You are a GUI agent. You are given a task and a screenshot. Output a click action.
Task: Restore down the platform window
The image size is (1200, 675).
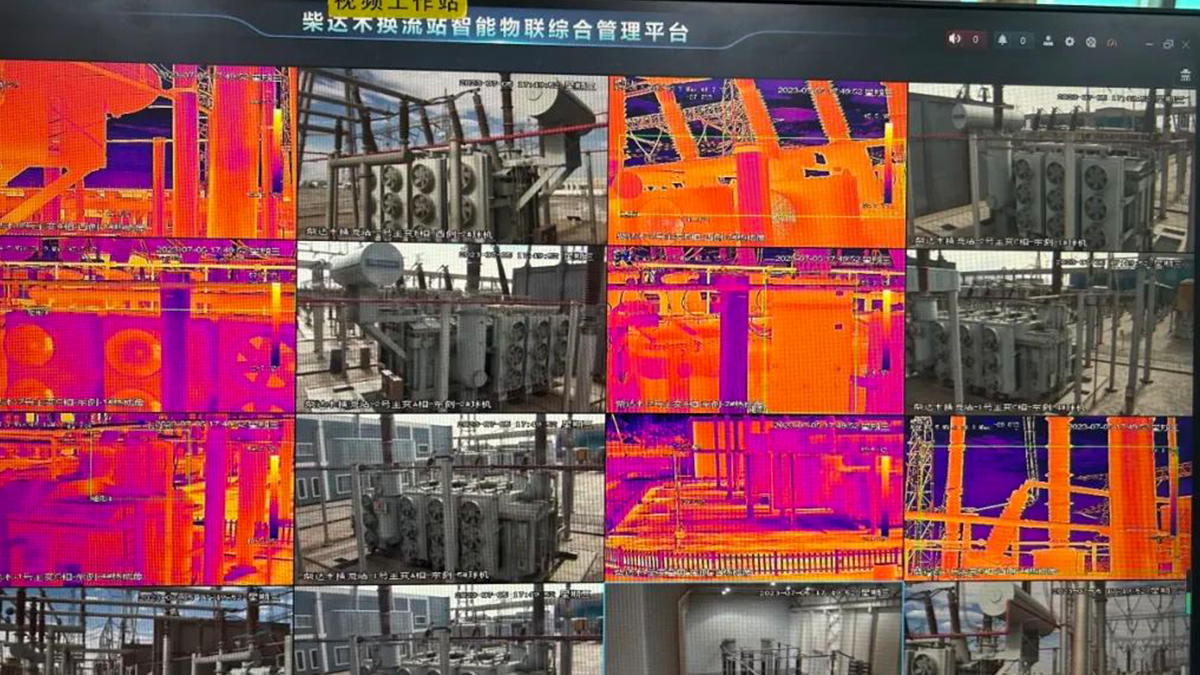coord(1167,43)
